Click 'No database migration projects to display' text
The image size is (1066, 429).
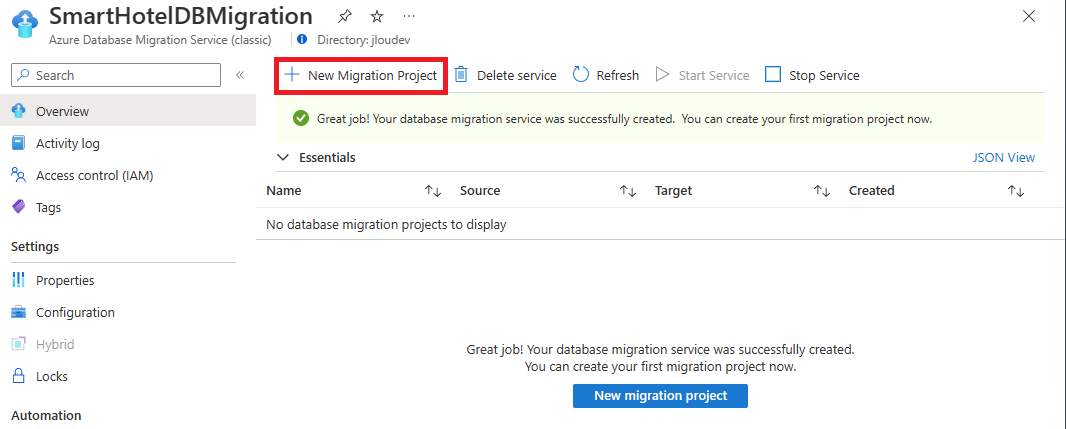point(386,224)
